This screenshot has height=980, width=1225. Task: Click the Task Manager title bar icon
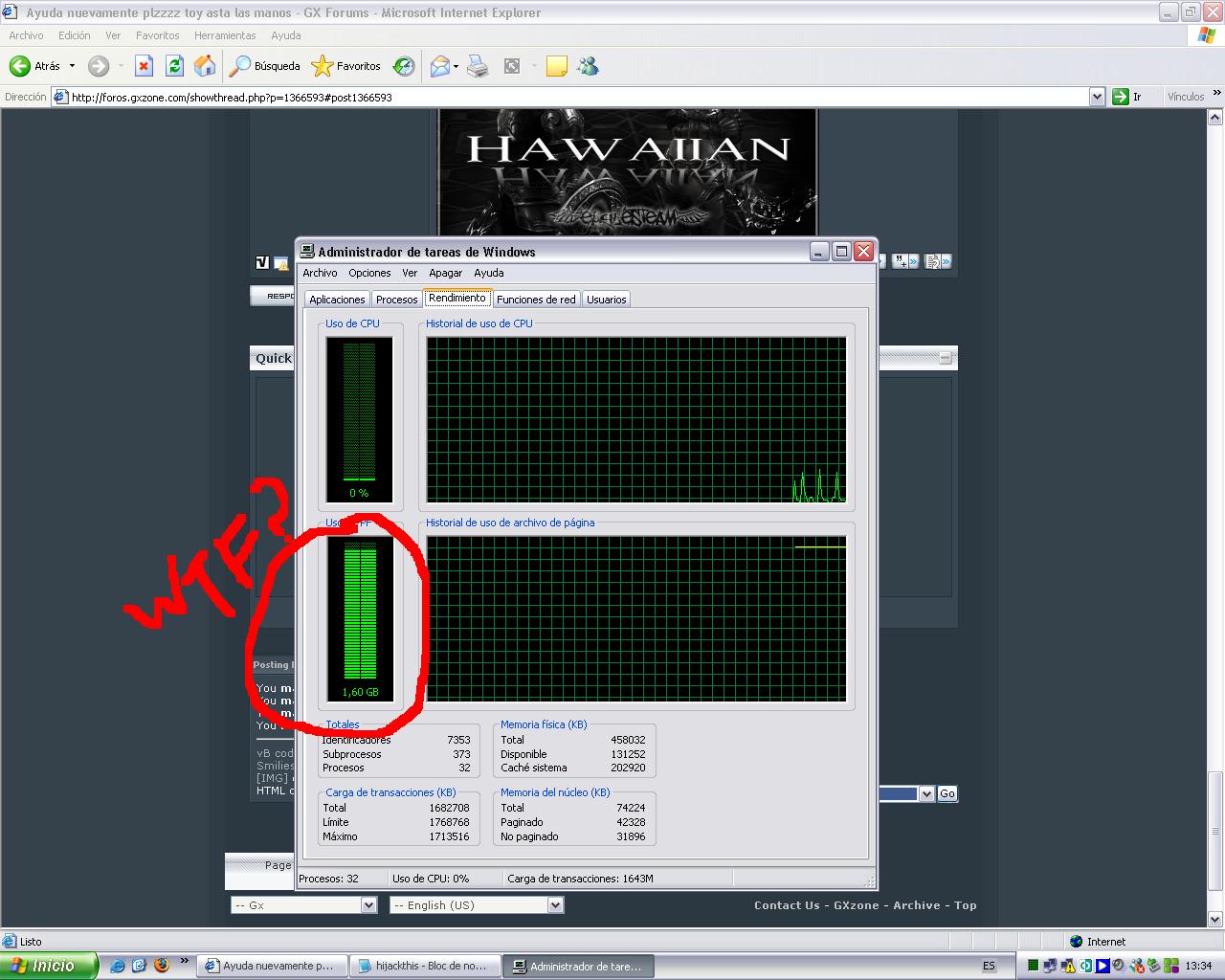[x=307, y=252]
